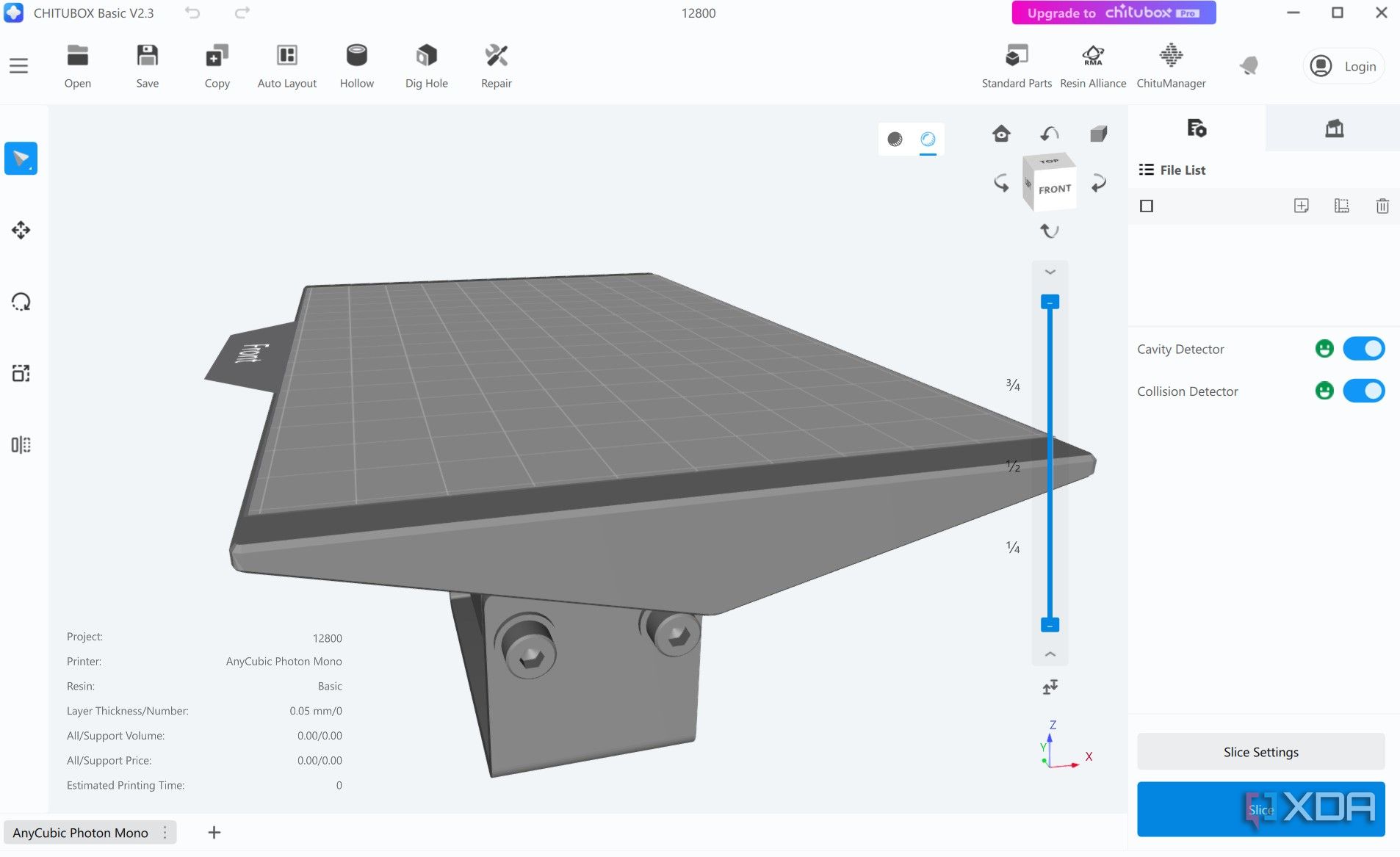Launch ChituManager
The width and height of the screenshot is (1400, 857).
tap(1171, 66)
